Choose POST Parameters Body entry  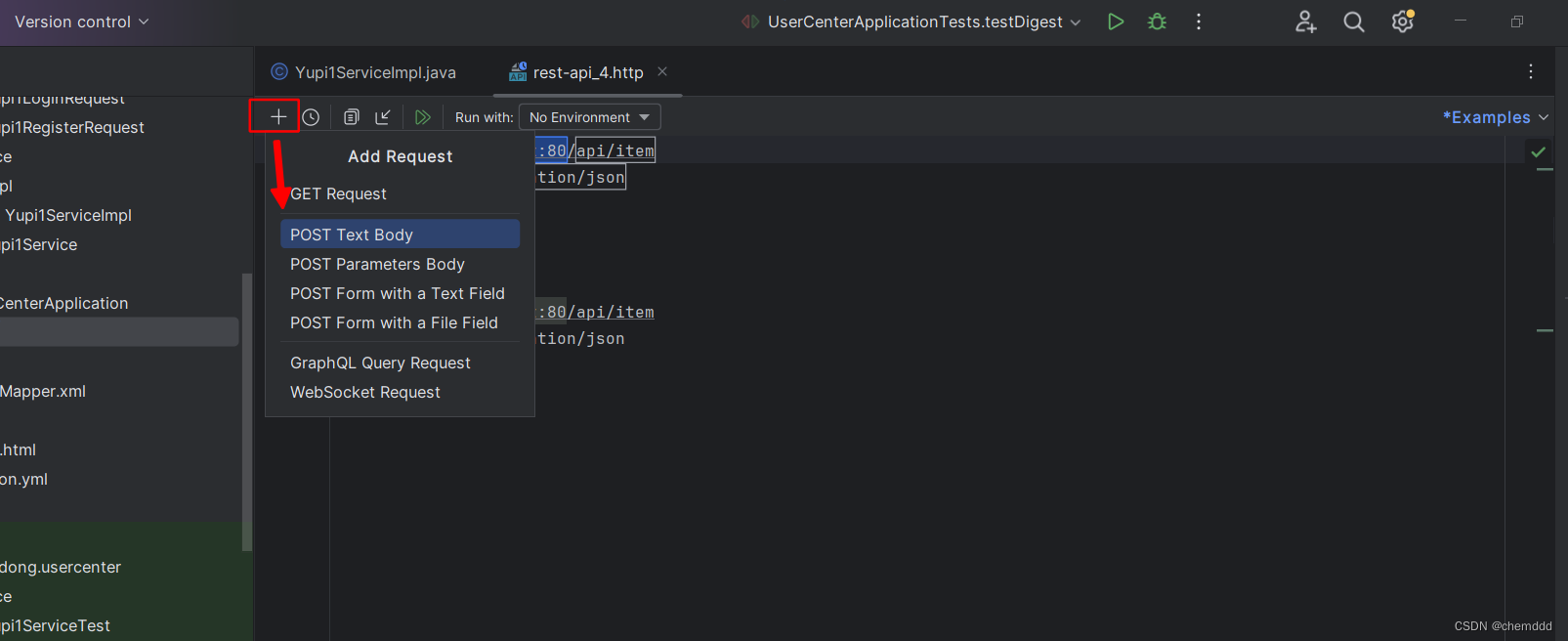(401, 264)
